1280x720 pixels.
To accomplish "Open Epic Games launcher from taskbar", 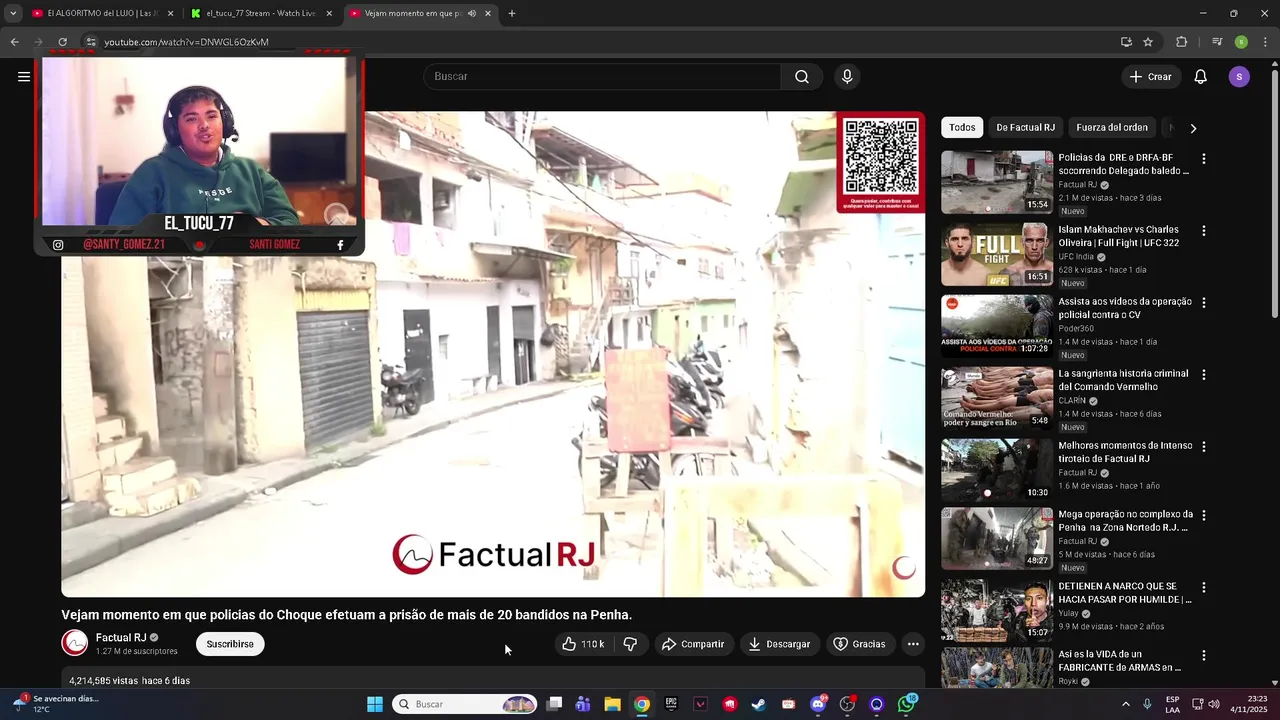I will [x=671, y=704].
